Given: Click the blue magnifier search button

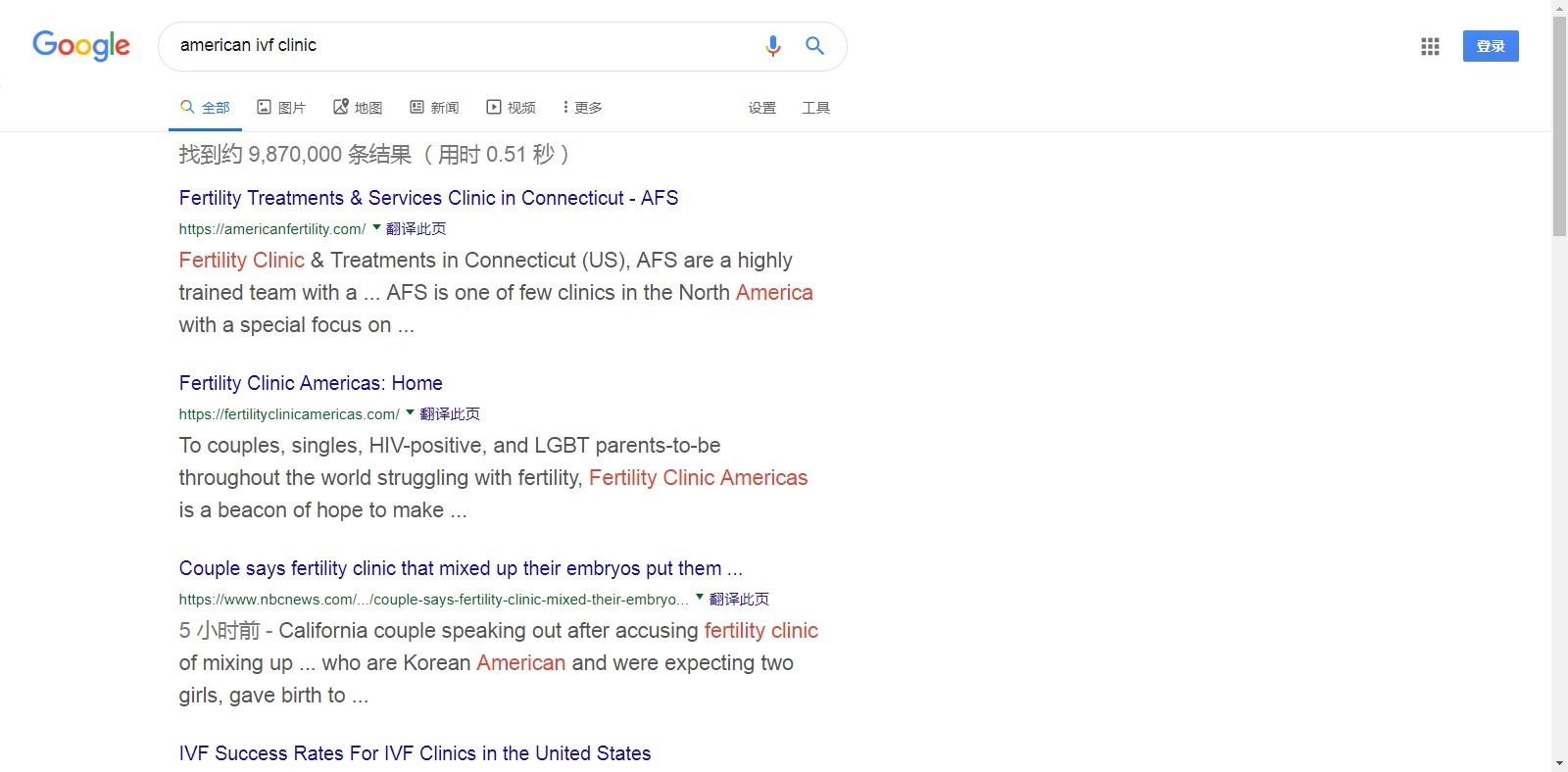Looking at the screenshot, I should [x=814, y=45].
